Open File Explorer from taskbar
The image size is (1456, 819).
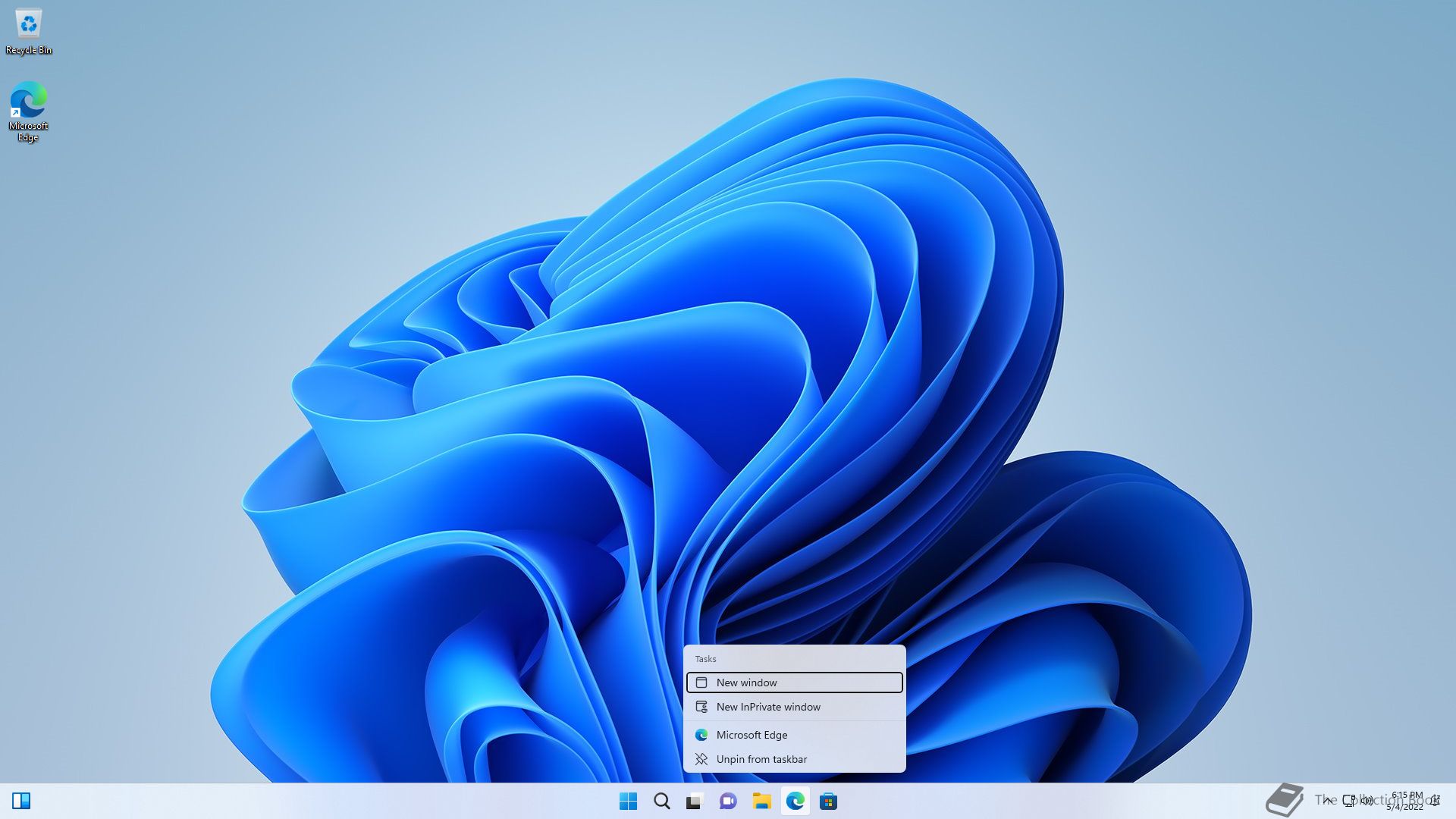(x=761, y=801)
